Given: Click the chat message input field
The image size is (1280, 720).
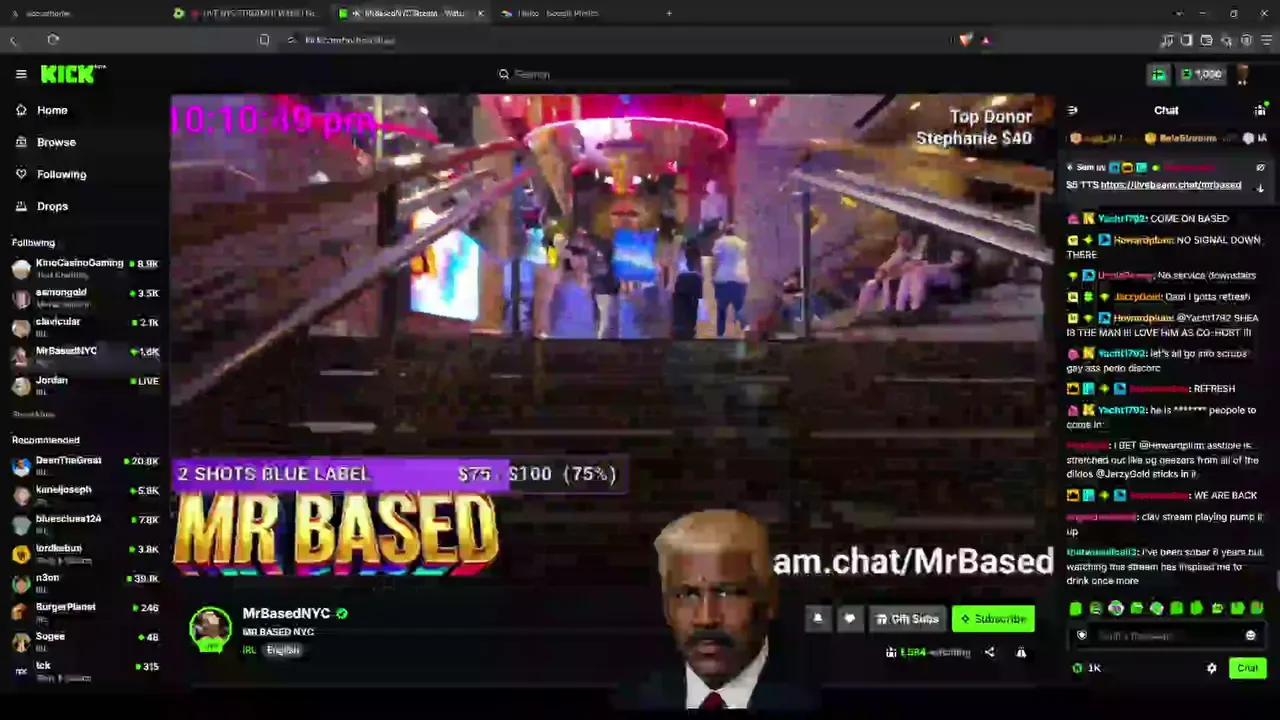Looking at the screenshot, I should click(x=1168, y=636).
